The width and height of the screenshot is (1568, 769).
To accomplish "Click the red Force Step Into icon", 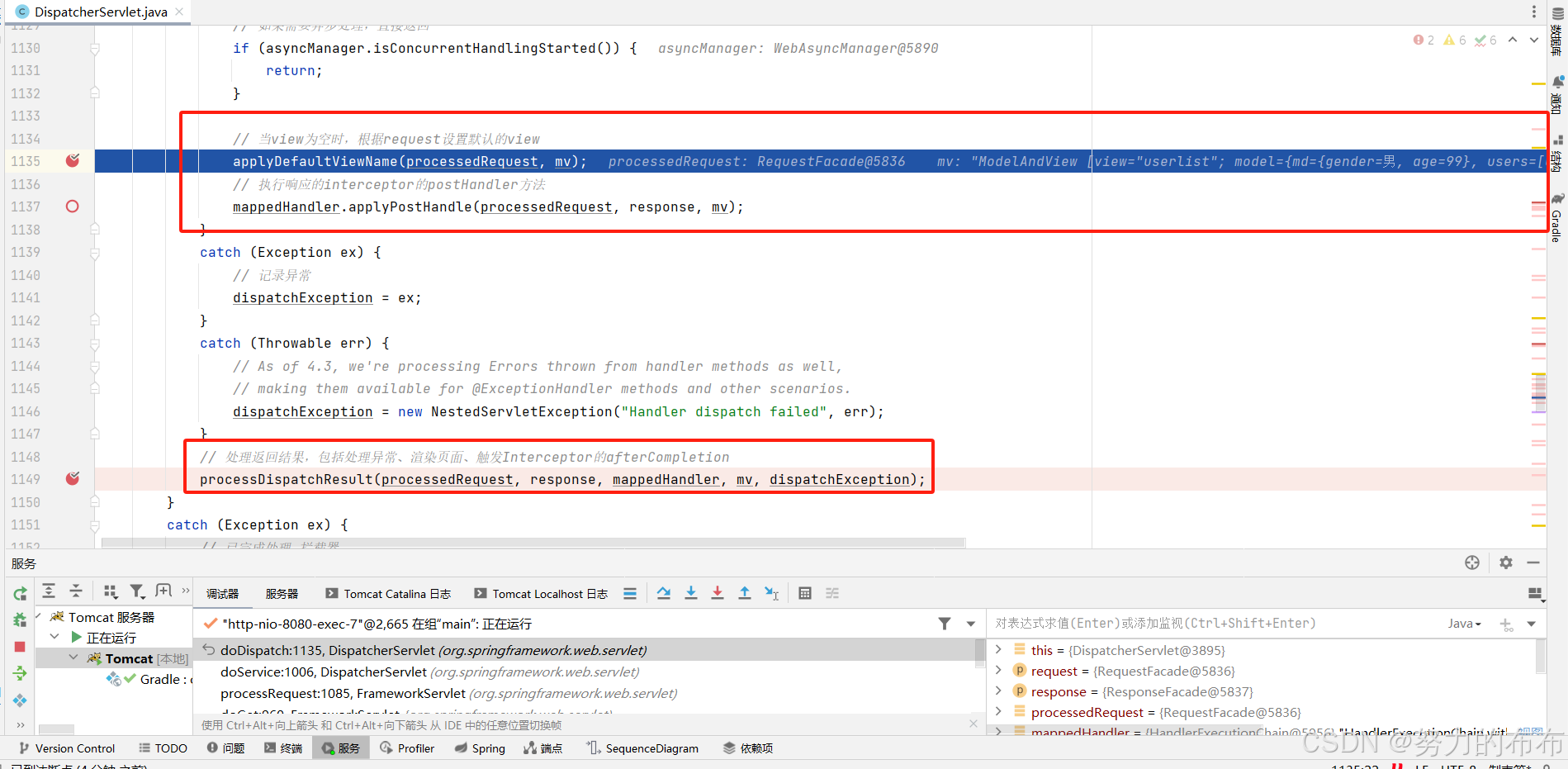I will click(718, 593).
